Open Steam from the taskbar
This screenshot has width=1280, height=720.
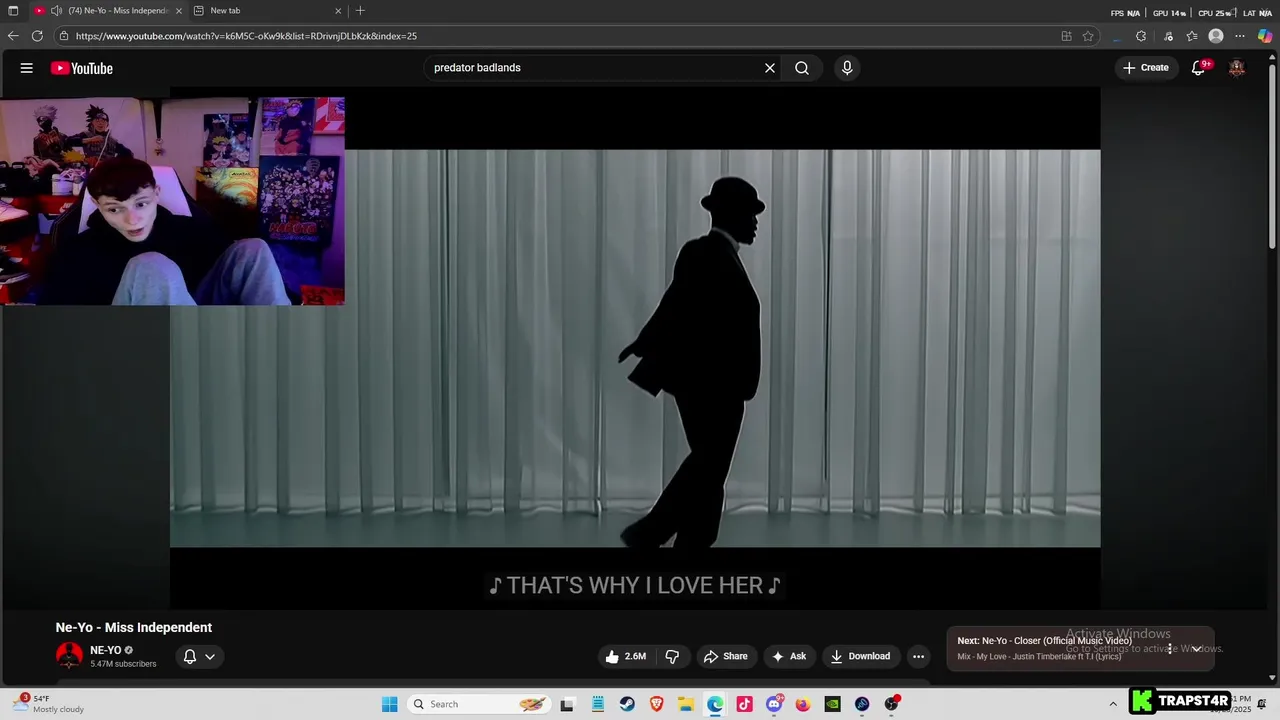click(627, 704)
